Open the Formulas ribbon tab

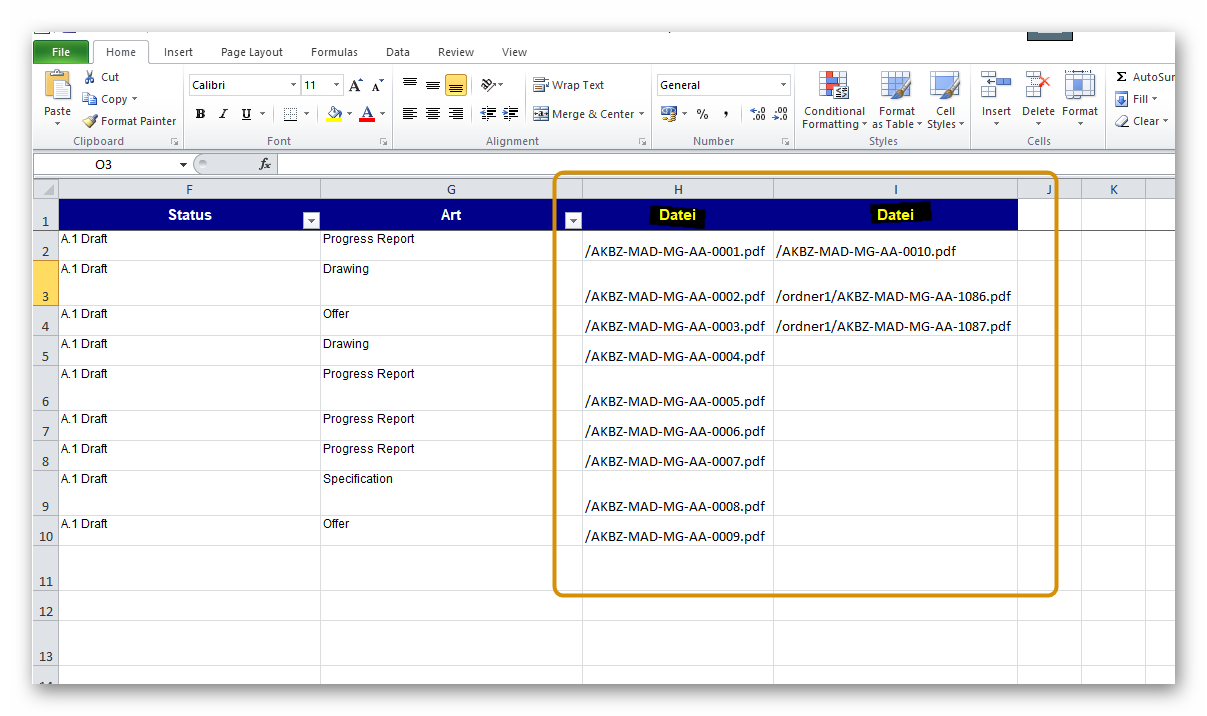pyautogui.click(x=334, y=52)
